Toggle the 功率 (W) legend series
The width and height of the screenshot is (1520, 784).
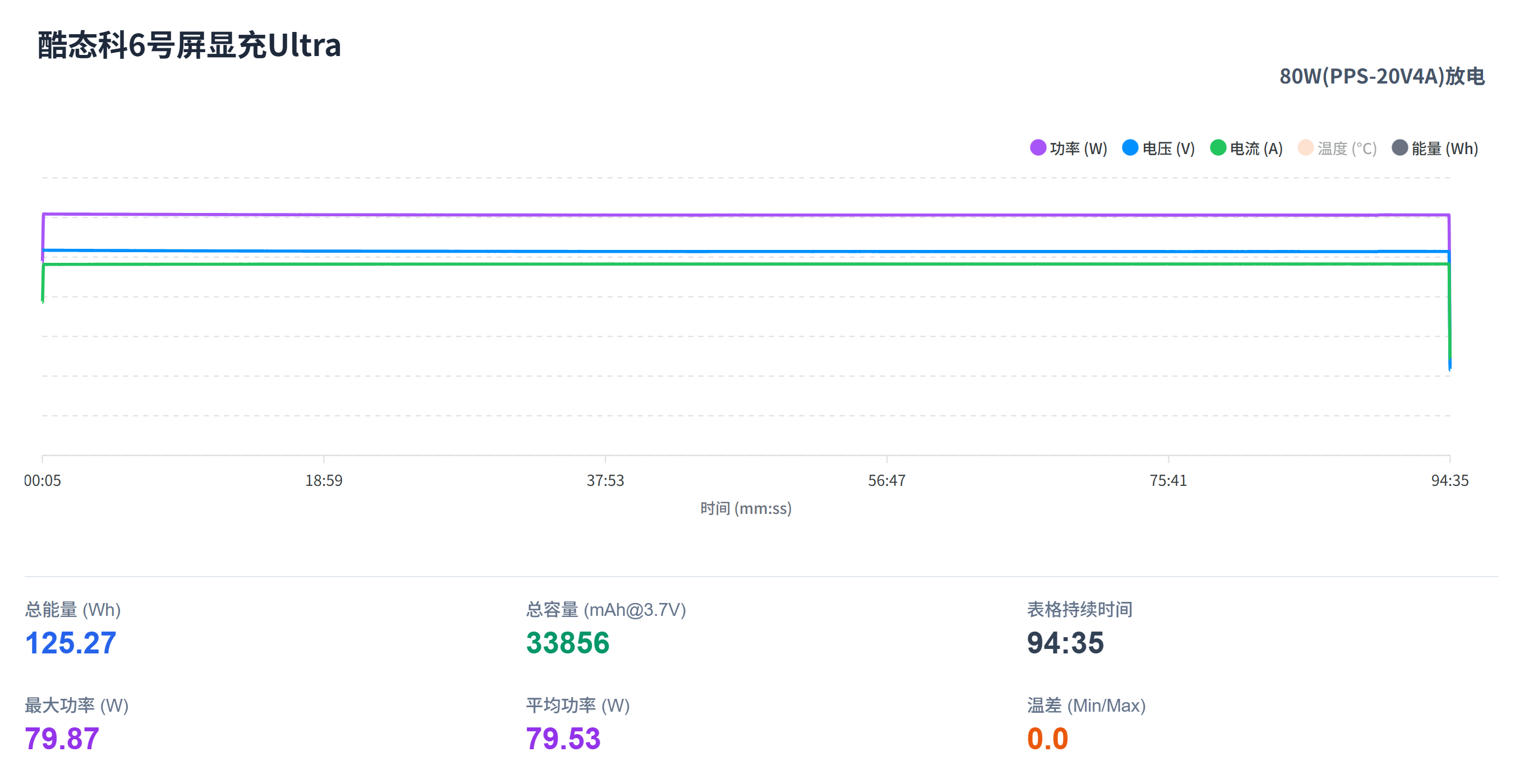click(1068, 148)
